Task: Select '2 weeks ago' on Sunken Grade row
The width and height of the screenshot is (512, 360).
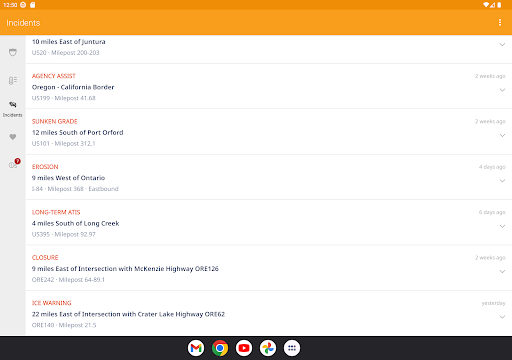Action: coord(490,121)
